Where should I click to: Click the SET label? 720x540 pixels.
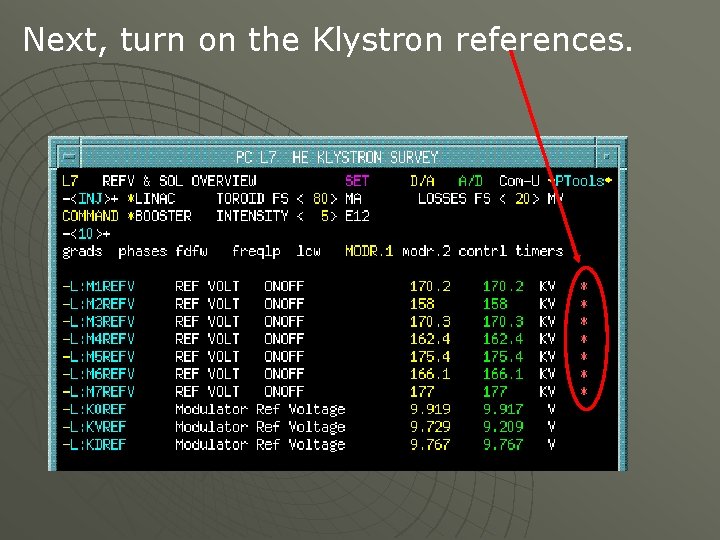click(x=357, y=181)
